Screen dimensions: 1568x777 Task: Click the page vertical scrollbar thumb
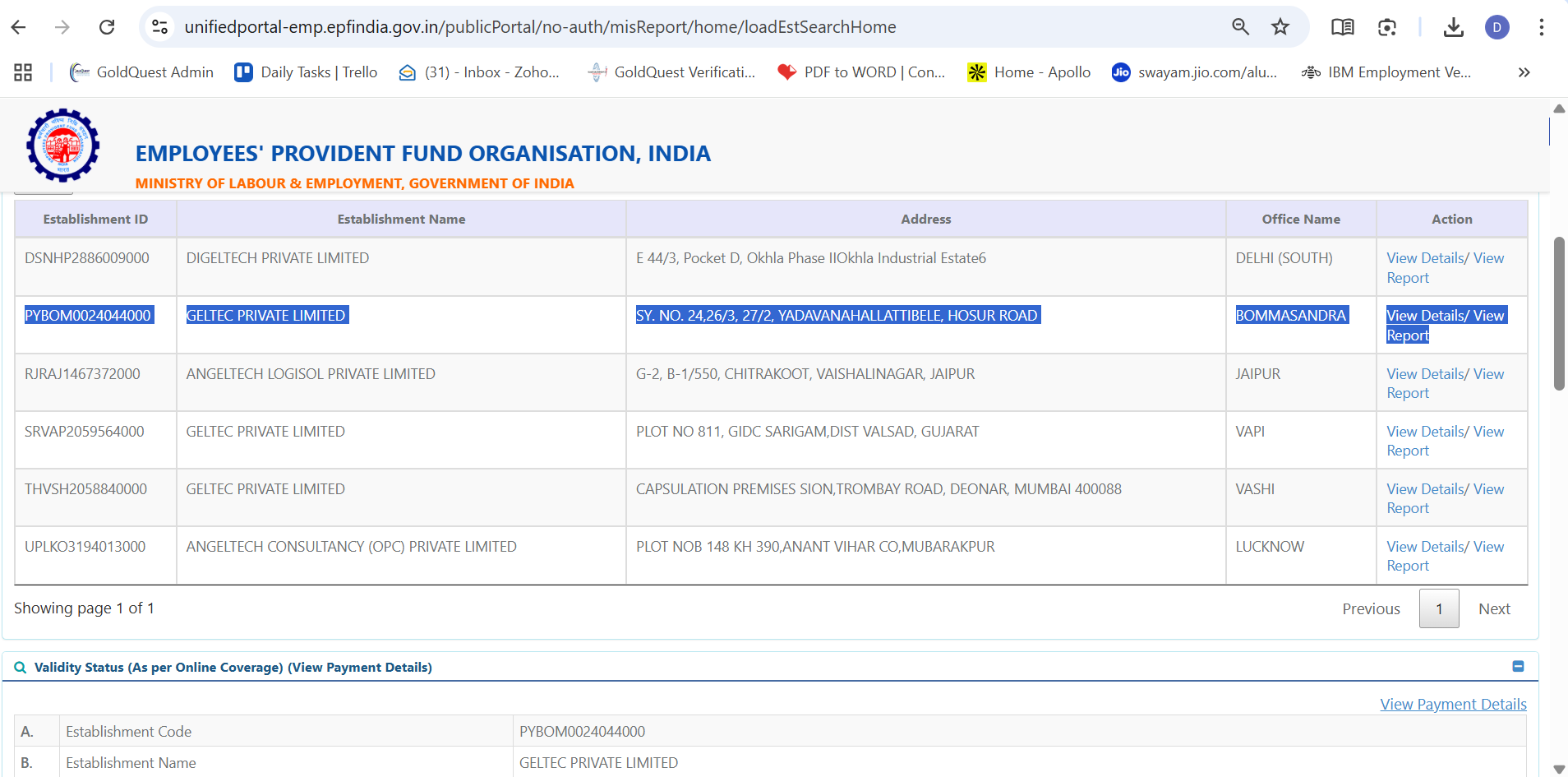1559,312
